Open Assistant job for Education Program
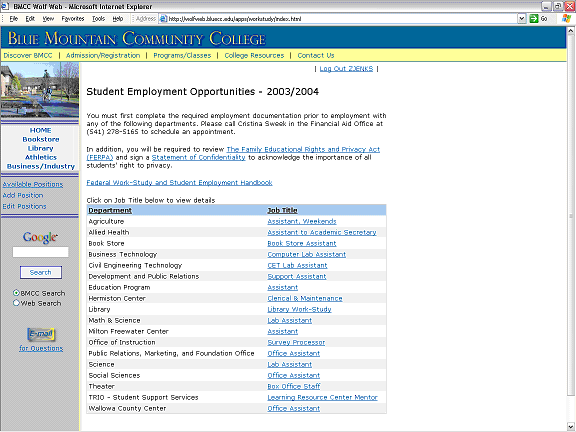The width and height of the screenshot is (576, 432). click(x=282, y=288)
